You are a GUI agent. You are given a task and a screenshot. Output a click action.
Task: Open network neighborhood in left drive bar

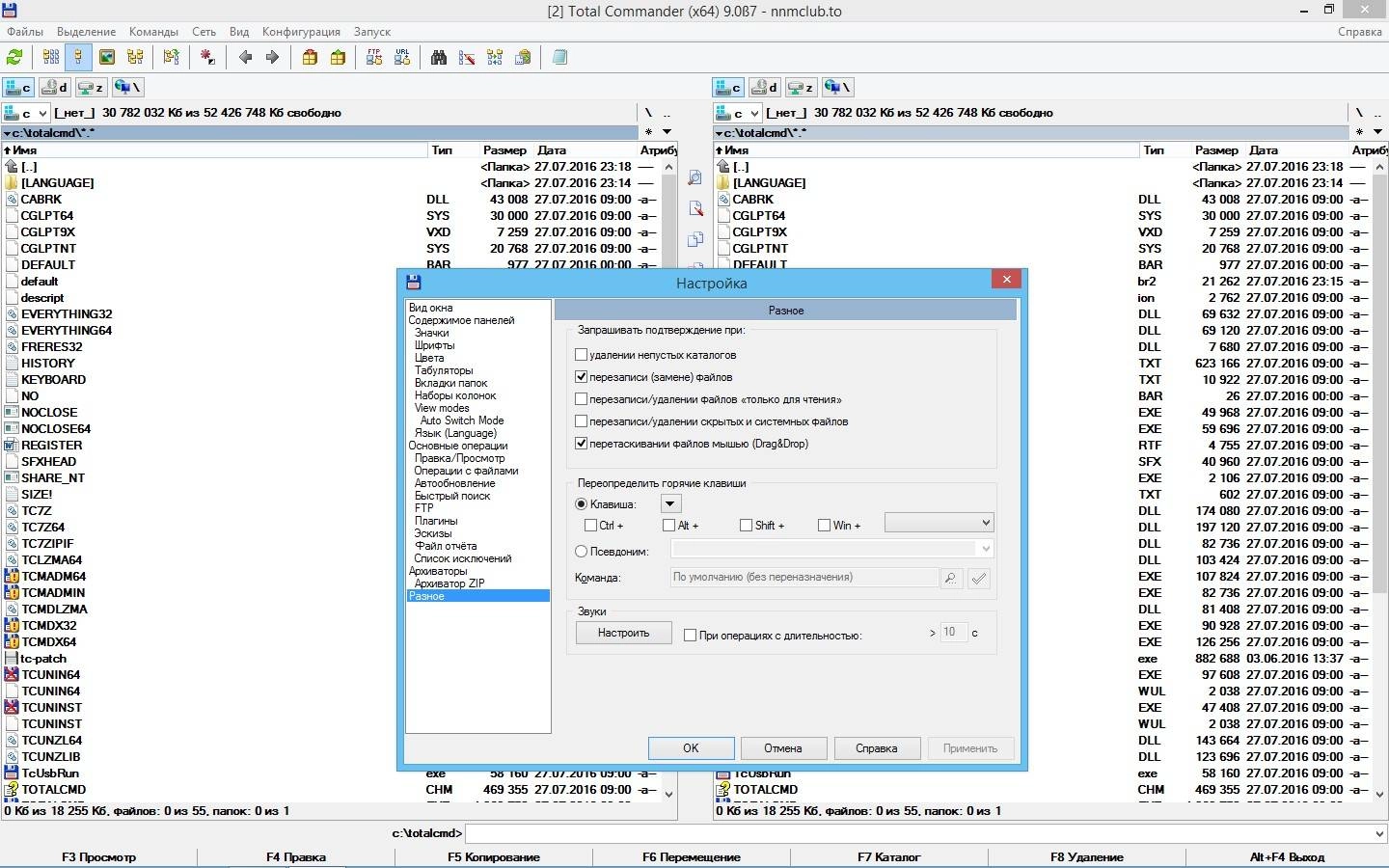click(x=127, y=87)
